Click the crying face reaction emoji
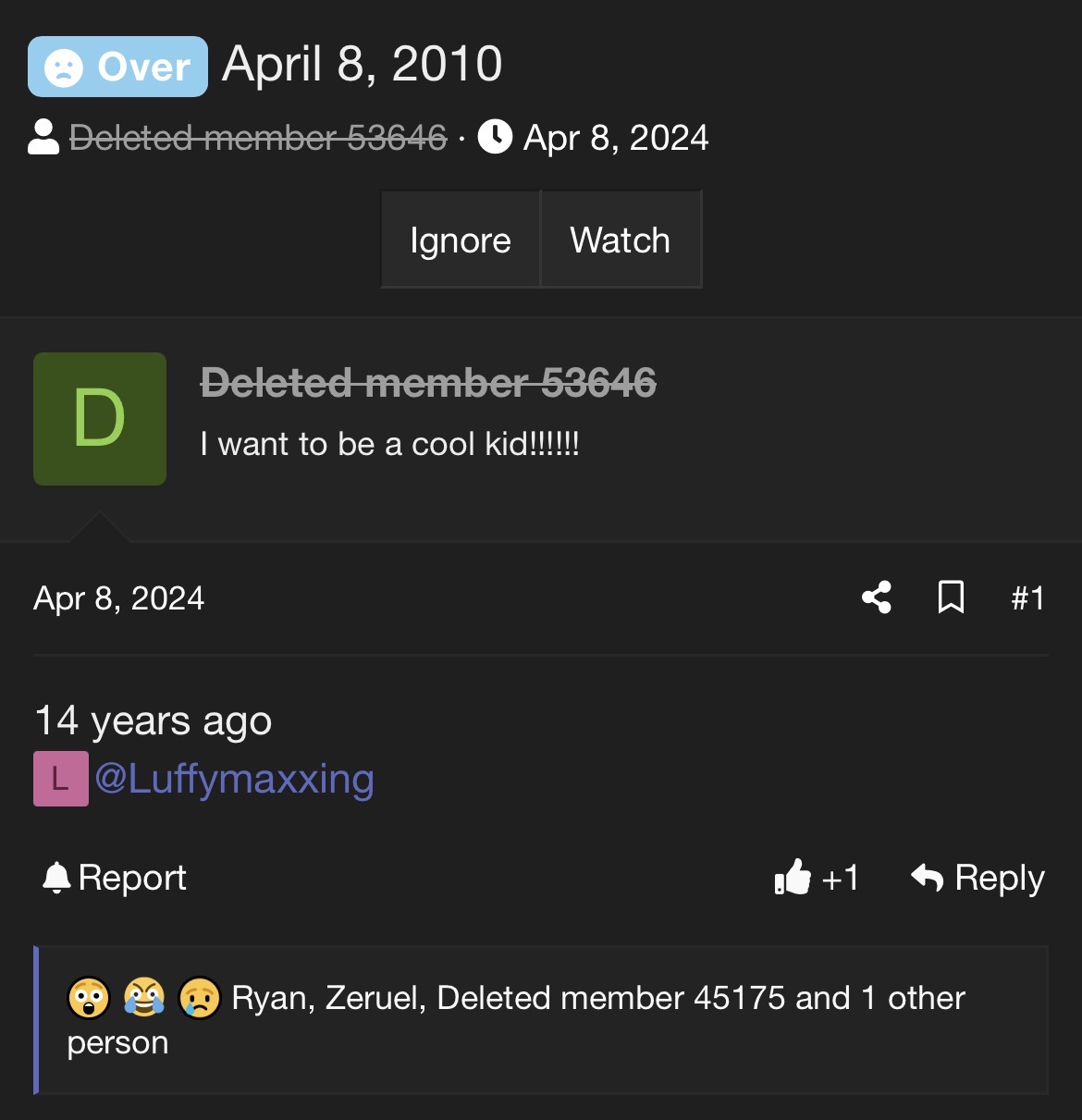 [x=199, y=998]
